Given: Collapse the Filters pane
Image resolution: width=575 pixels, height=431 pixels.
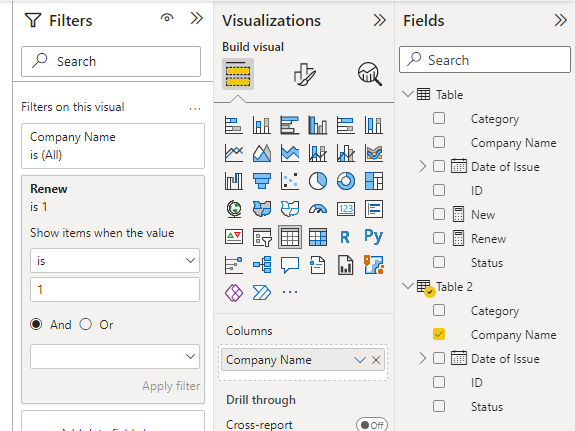Looking at the screenshot, I should coord(197,18).
